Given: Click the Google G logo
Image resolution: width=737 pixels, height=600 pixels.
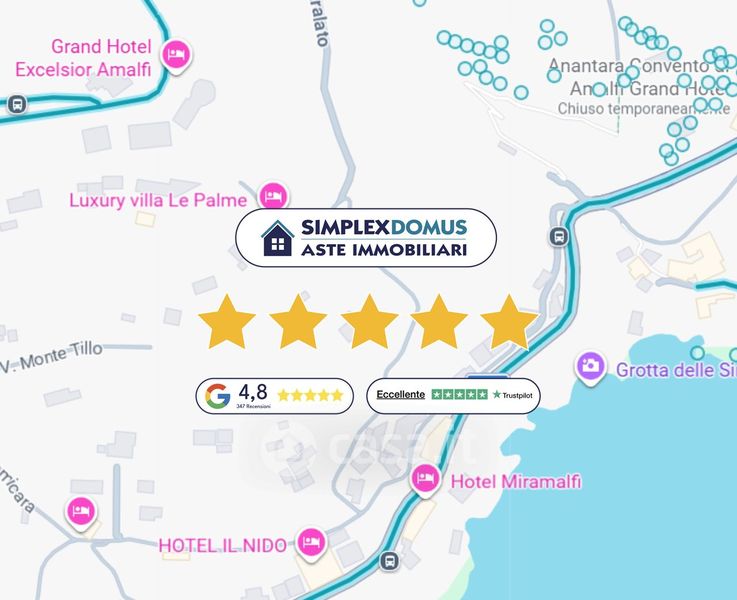Looking at the screenshot, I should pyautogui.click(x=218, y=396).
